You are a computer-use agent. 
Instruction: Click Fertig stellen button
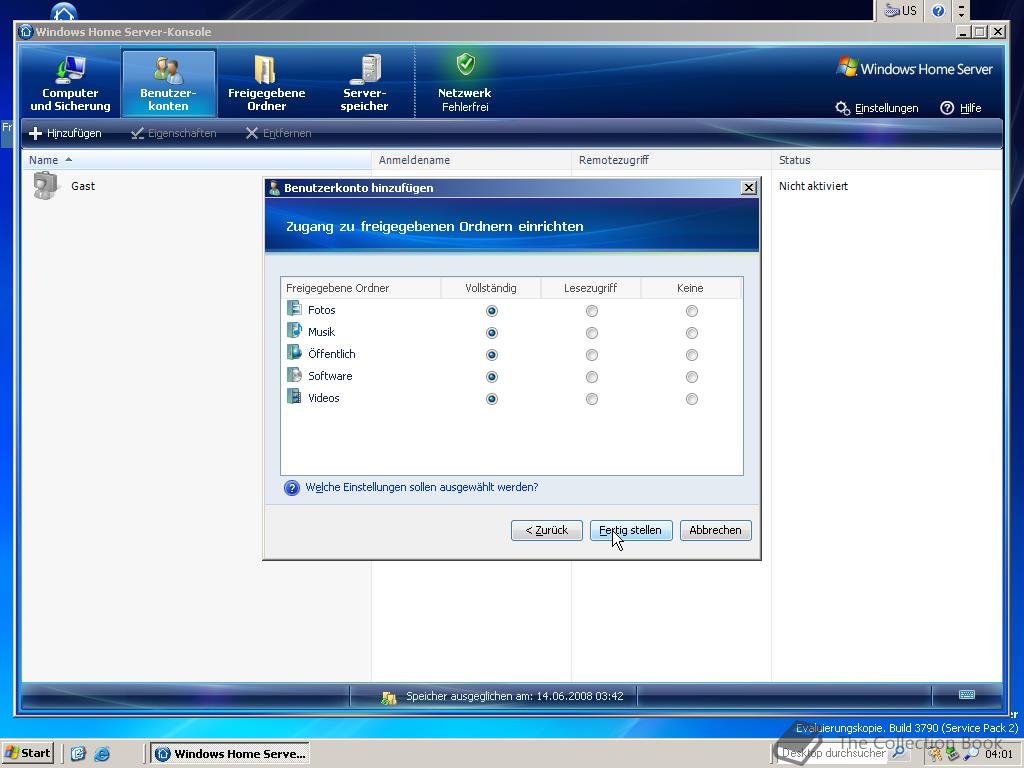tap(631, 530)
